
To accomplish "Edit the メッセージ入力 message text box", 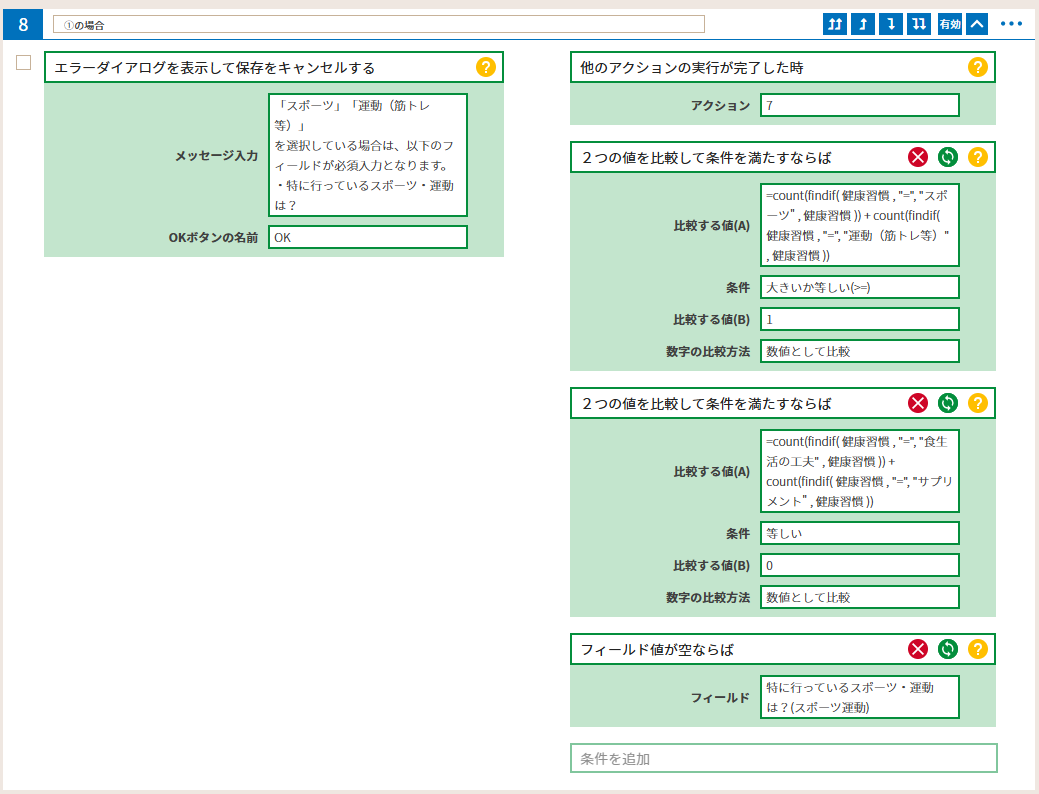I will [368, 155].
